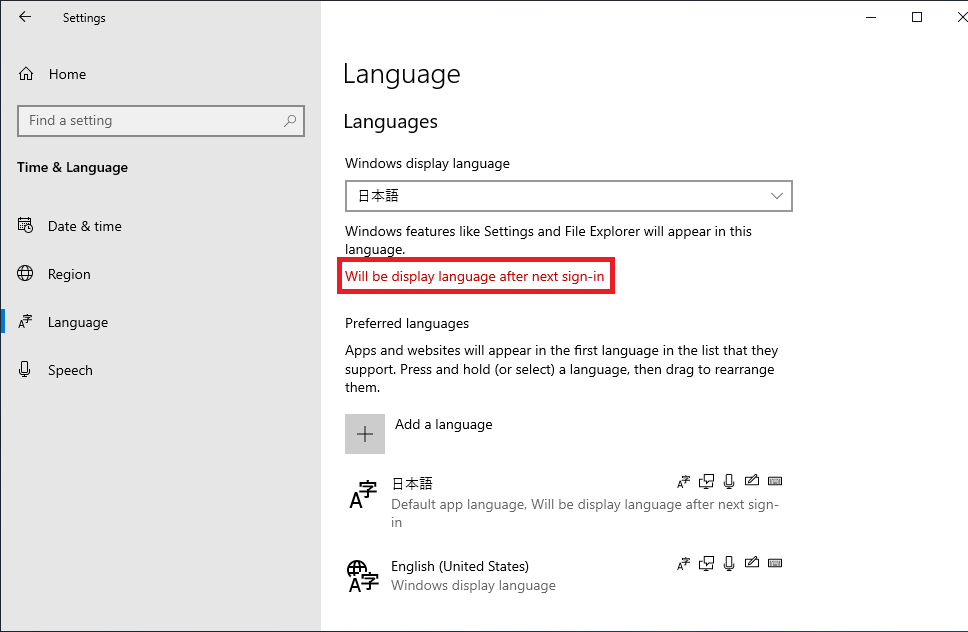Click the Add a language label
Image resolution: width=968 pixels, height=632 pixels.
click(x=444, y=425)
